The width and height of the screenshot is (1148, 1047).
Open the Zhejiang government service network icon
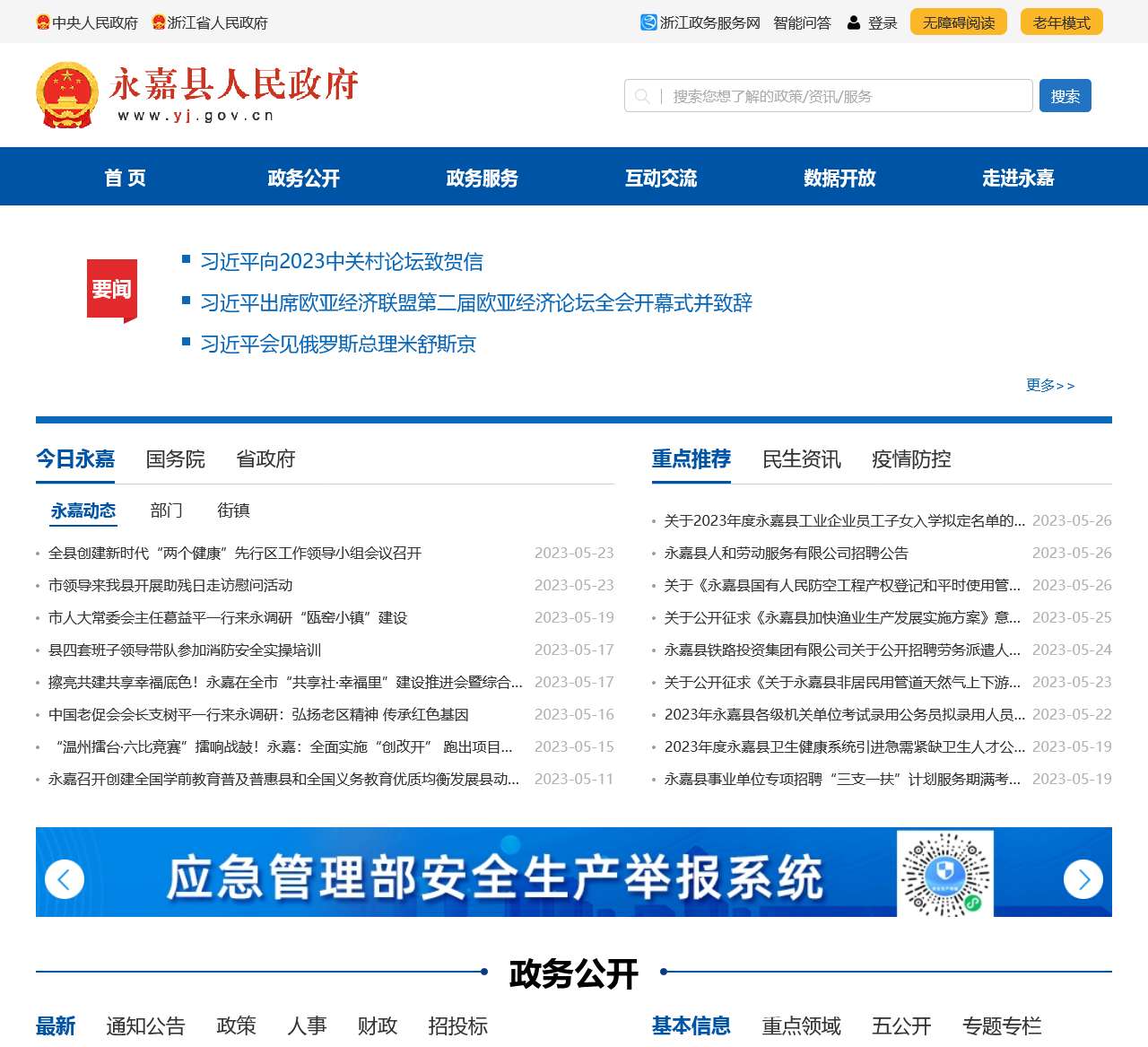648,22
